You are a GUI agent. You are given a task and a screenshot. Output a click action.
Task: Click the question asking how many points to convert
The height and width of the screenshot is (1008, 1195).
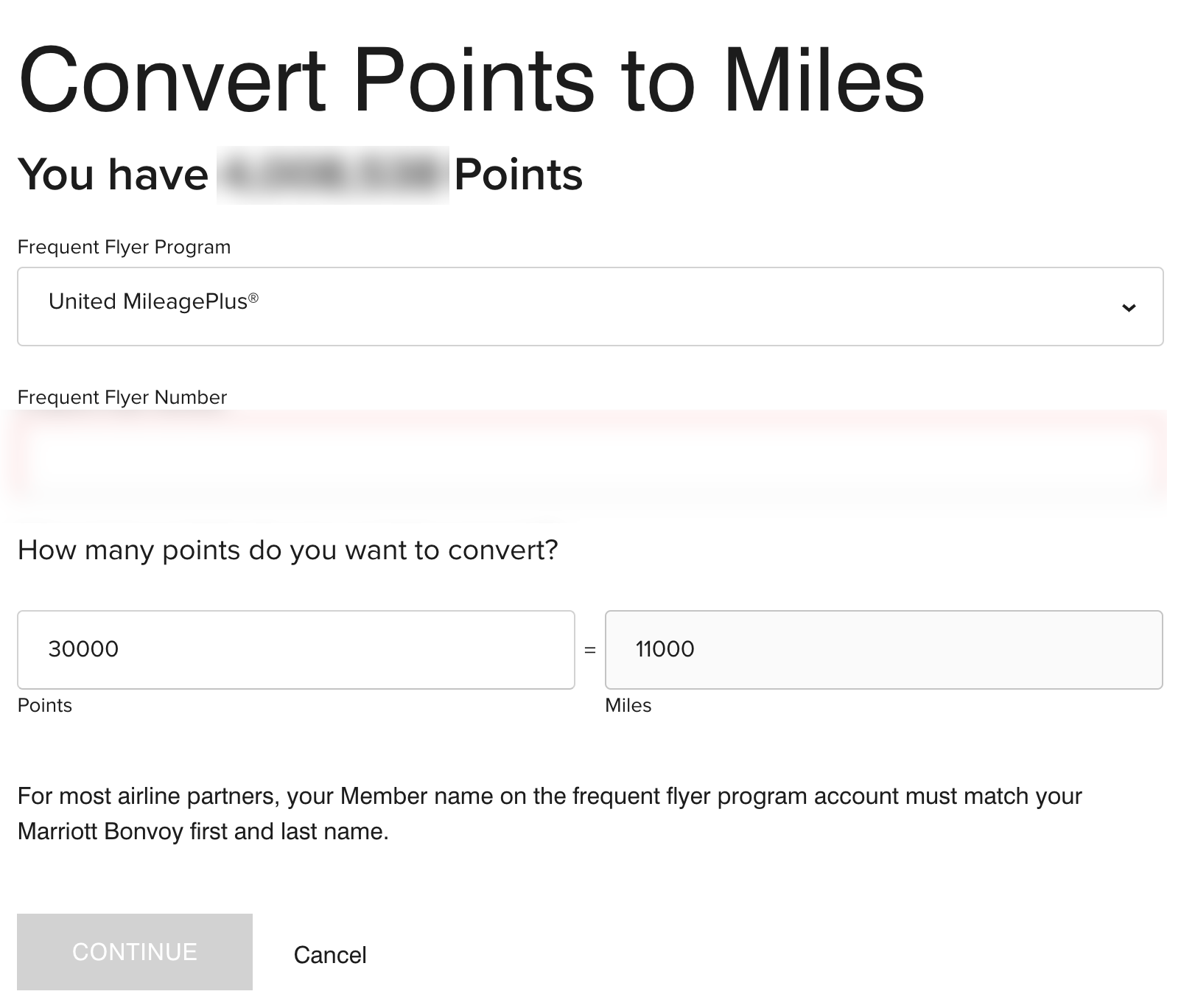(288, 549)
